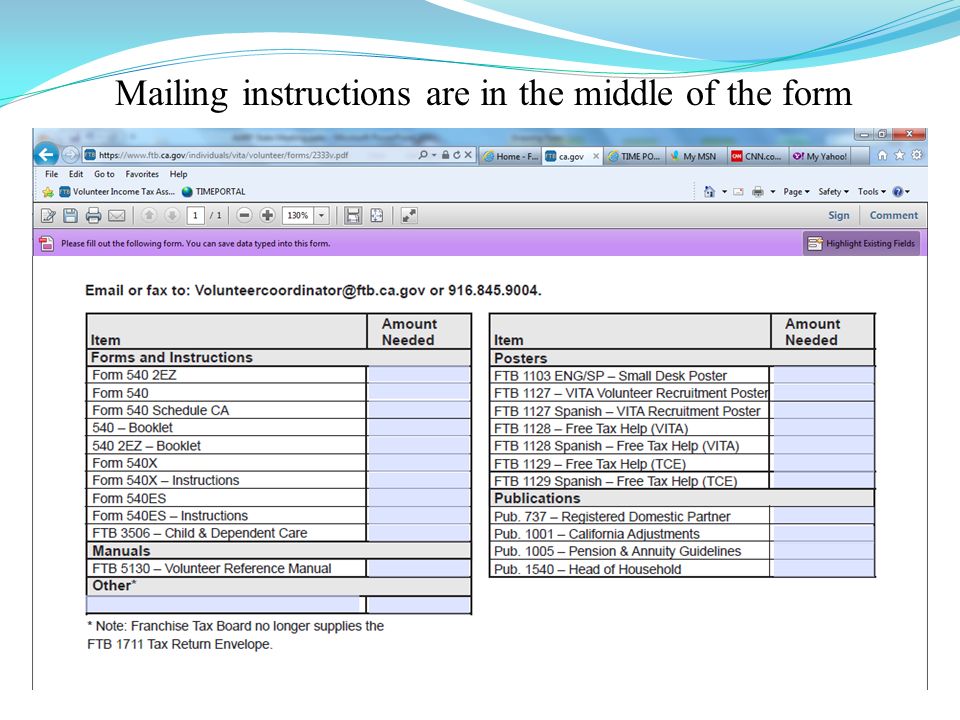
Task: Click the PDF edit/fill form icon
Action: point(48,216)
